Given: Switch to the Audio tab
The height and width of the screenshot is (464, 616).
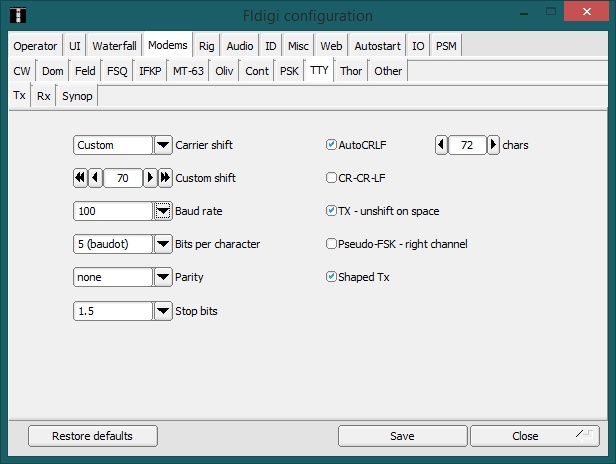Looking at the screenshot, I should 240,46.
